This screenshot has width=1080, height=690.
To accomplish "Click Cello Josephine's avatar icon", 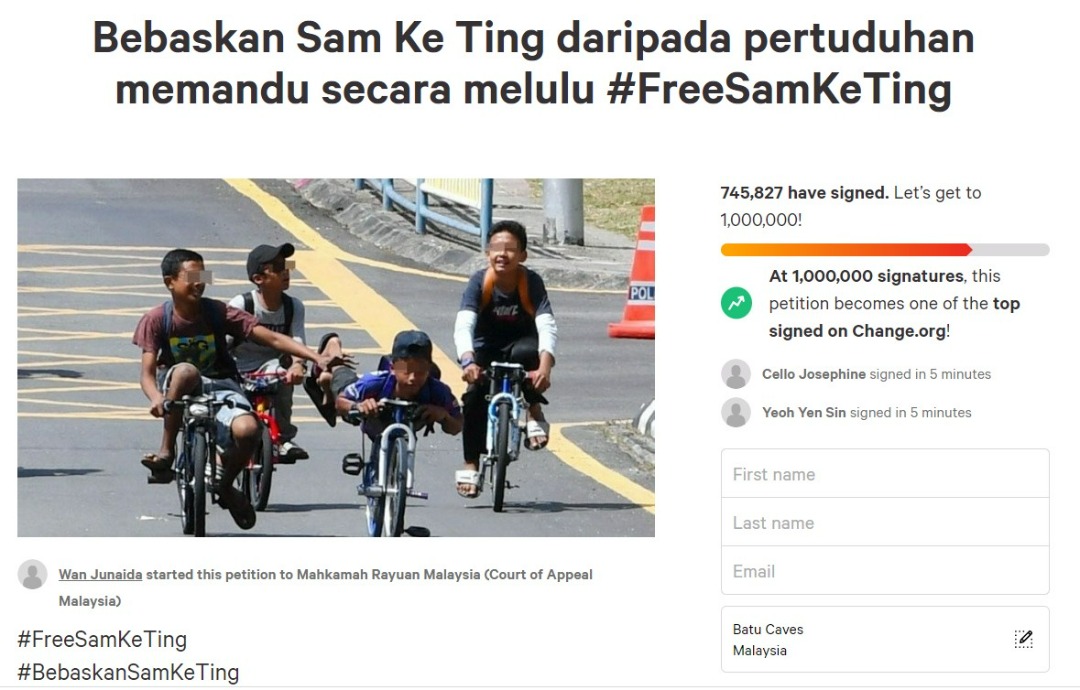I will [x=736, y=374].
